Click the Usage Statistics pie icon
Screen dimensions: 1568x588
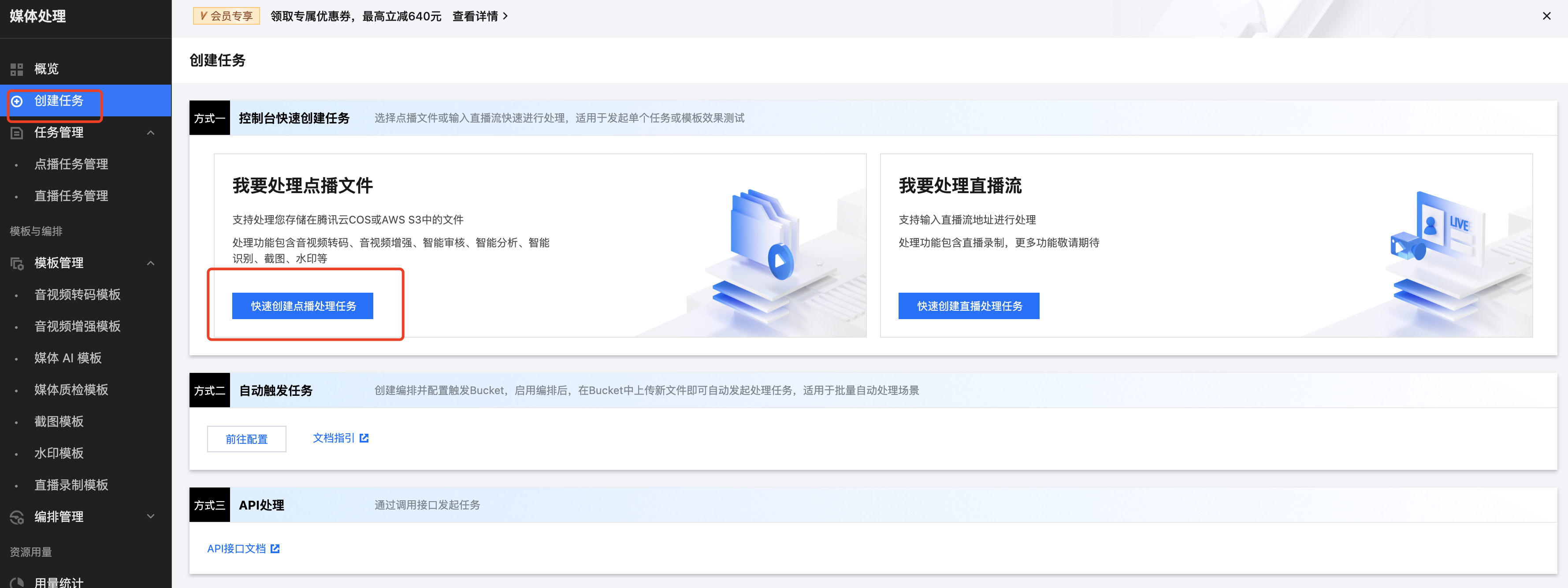(17, 582)
